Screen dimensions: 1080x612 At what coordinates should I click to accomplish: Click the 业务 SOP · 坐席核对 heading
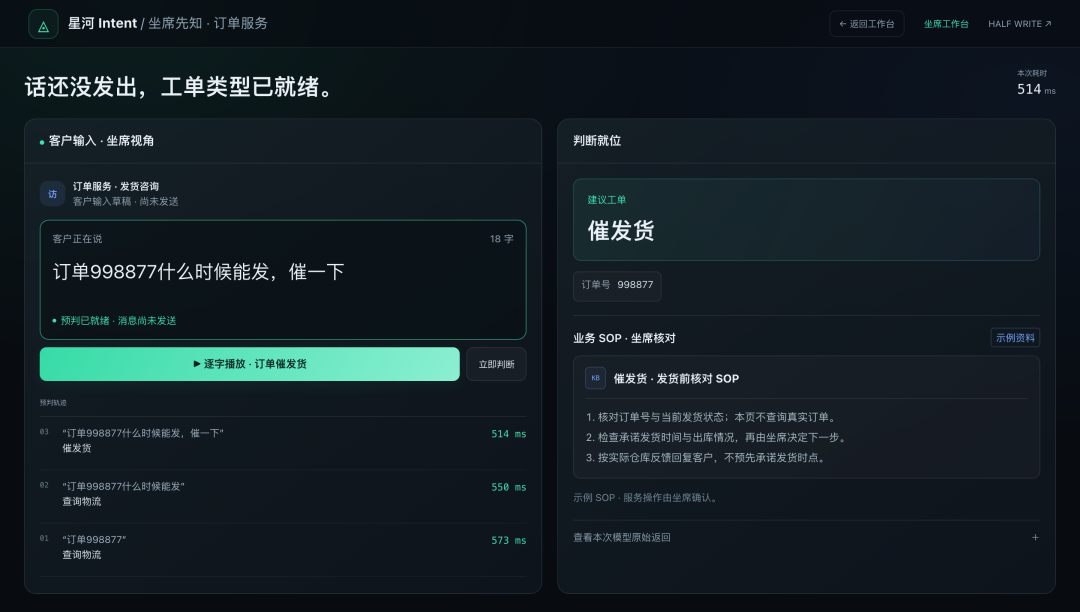click(x=624, y=338)
